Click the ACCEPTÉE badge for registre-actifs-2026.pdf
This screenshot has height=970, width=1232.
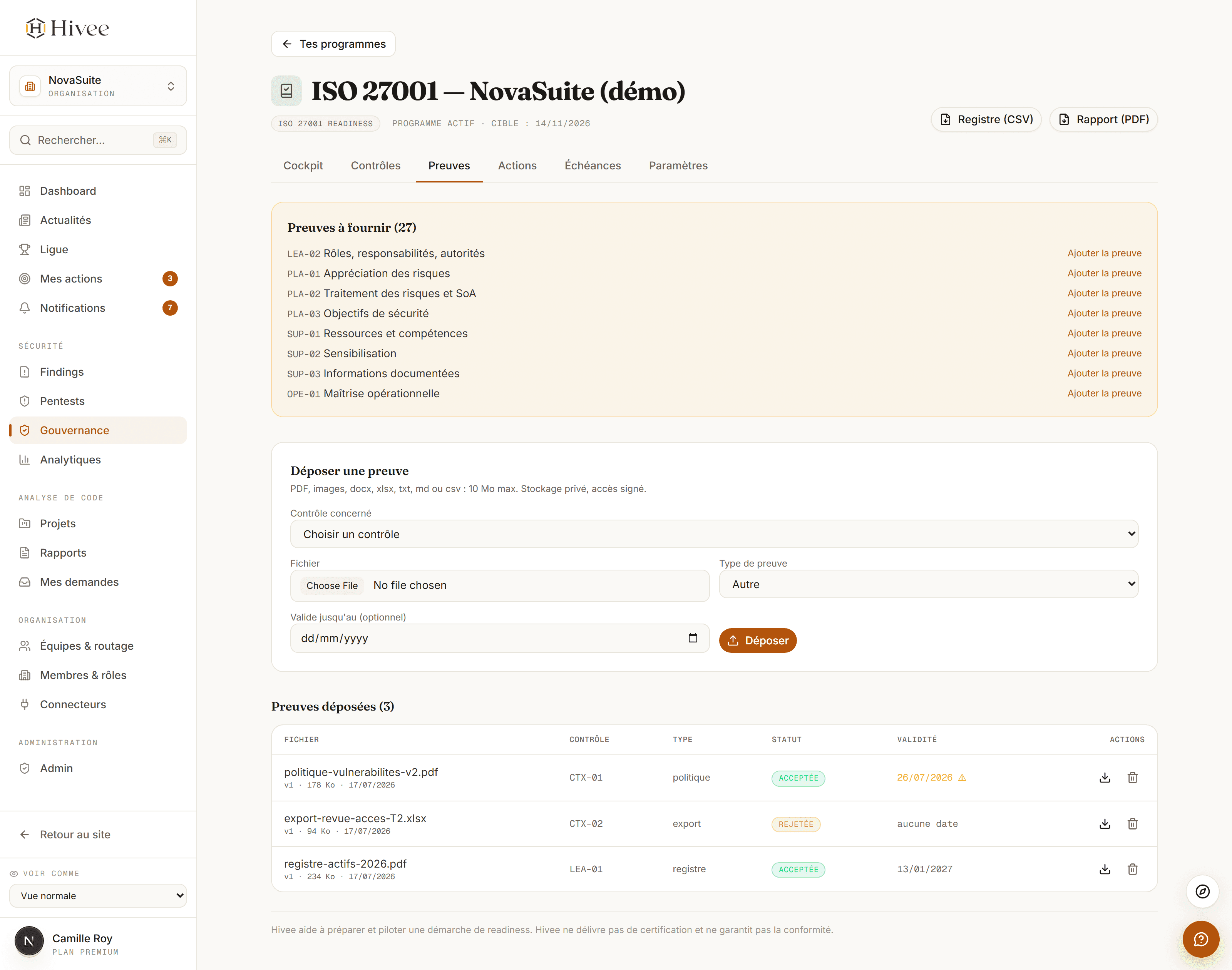pyautogui.click(x=798, y=870)
